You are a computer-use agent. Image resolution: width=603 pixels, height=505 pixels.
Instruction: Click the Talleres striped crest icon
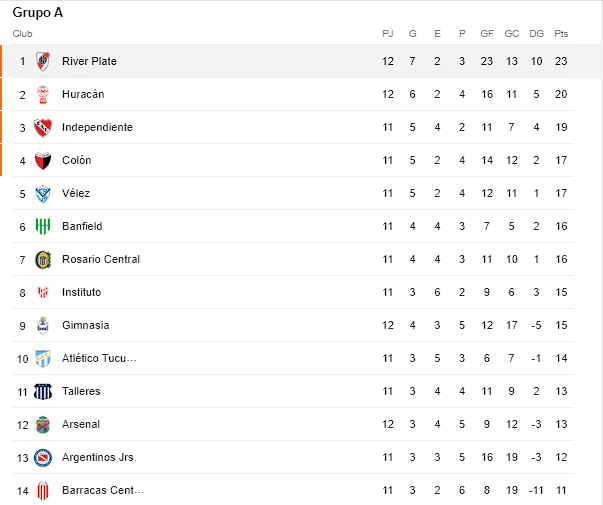click(43, 391)
